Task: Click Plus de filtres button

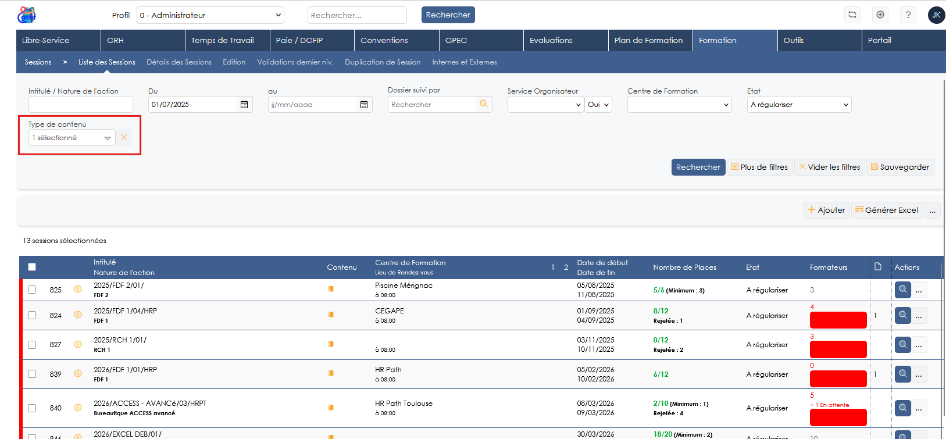Action: (760, 168)
